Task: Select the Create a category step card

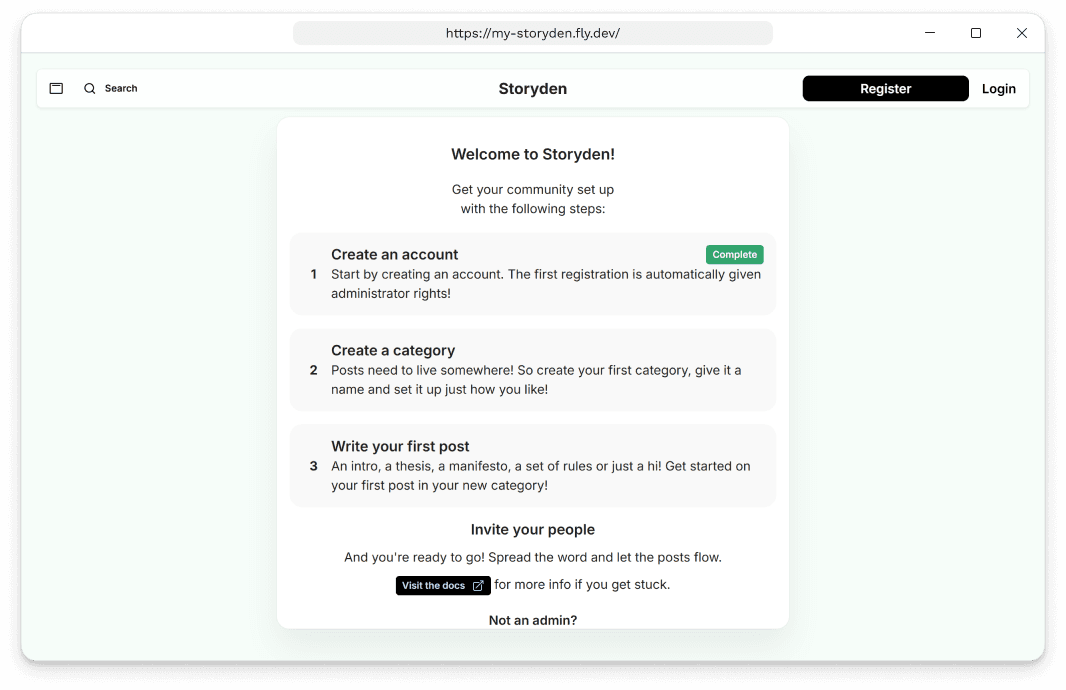Action: tap(532, 369)
